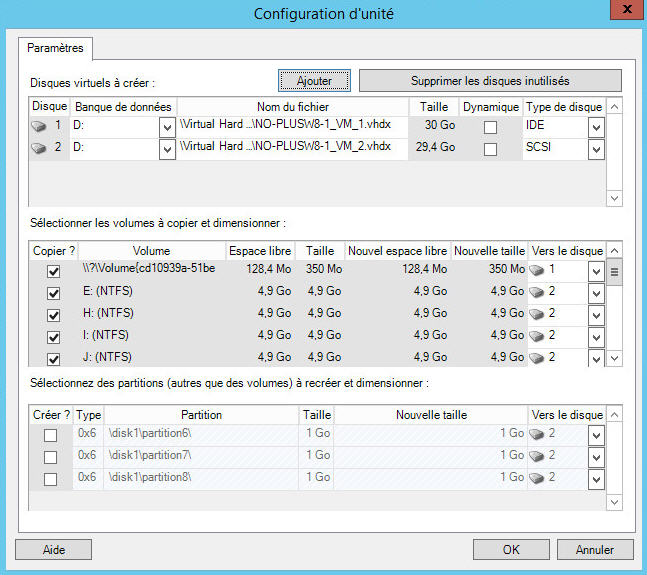Click the disk icon in the H: (NTFS) row
Screen dimensions: 647x575
click(538, 314)
